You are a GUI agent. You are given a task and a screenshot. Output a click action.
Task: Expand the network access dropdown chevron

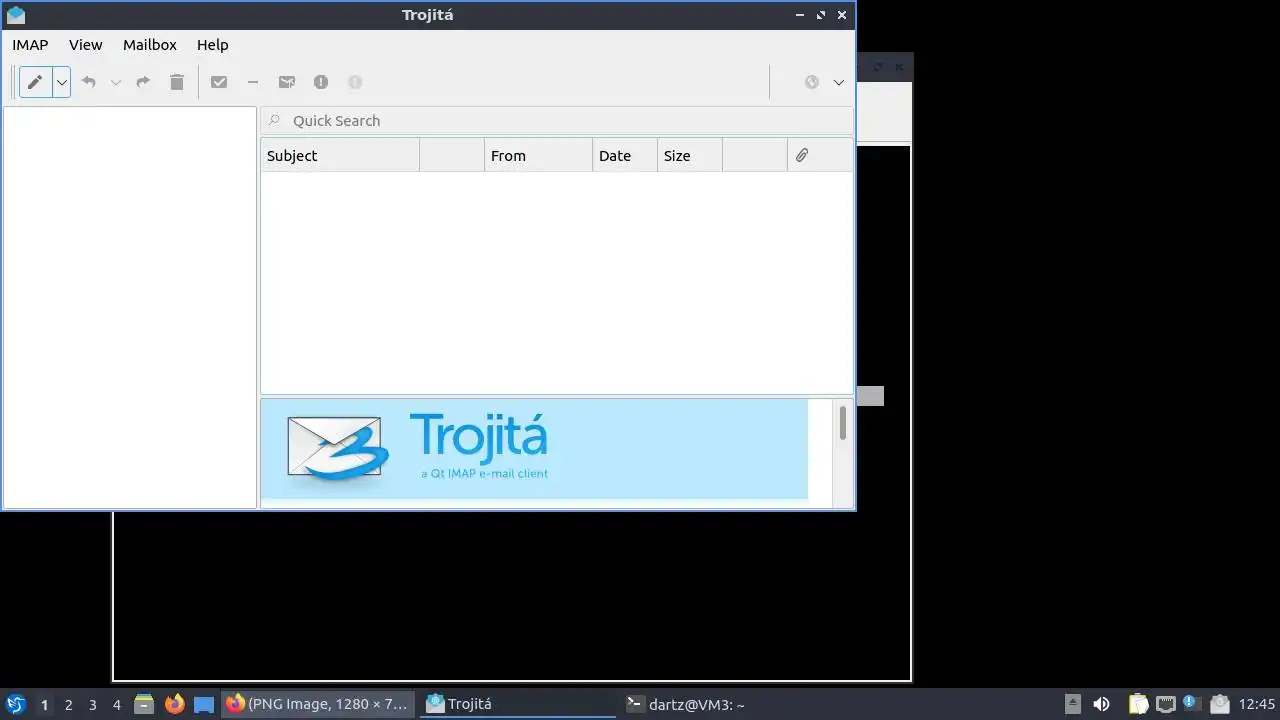(x=839, y=82)
